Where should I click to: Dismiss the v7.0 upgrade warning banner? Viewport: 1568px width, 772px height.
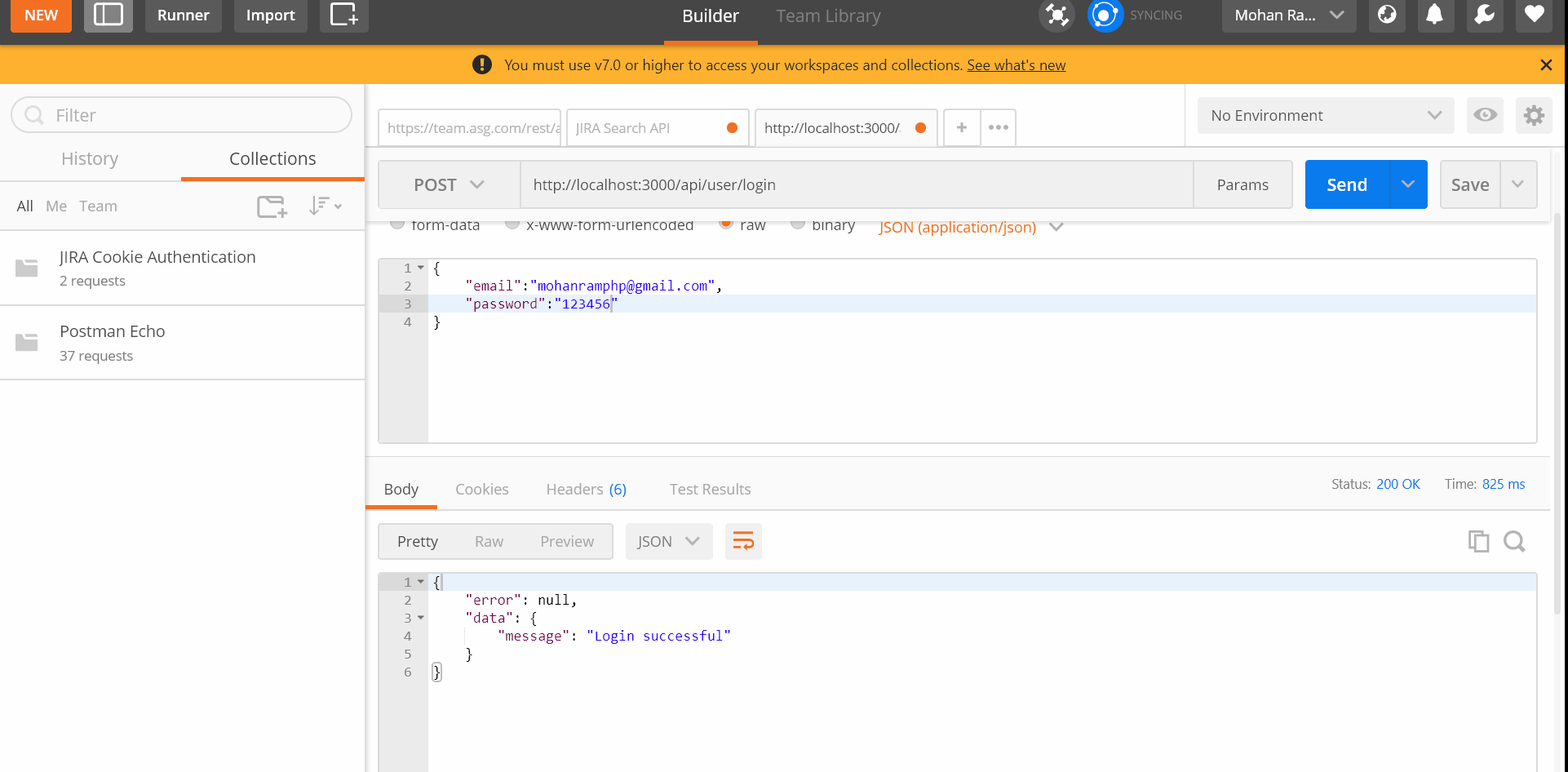pyautogui.click(x=1546, y=64)
